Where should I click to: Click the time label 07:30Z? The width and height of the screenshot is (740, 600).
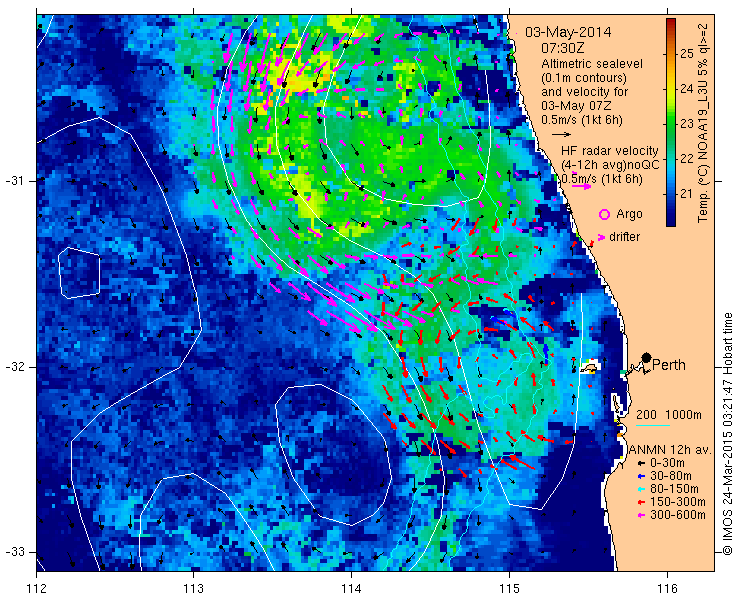pyautogui.click(x=563, y=48)
